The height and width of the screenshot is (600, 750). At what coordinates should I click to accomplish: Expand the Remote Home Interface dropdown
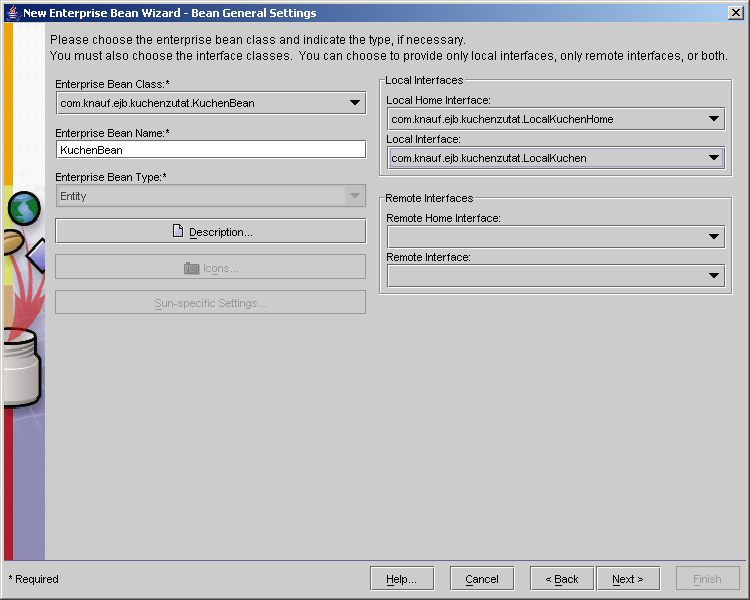pos(714,237)
